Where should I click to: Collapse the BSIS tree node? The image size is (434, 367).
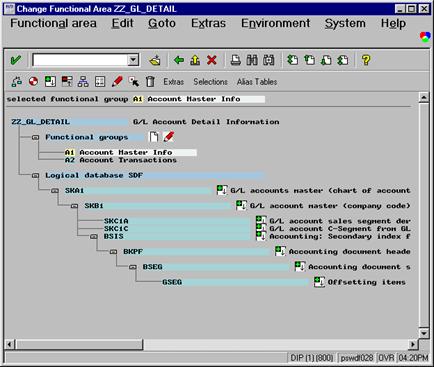(94, 236)
